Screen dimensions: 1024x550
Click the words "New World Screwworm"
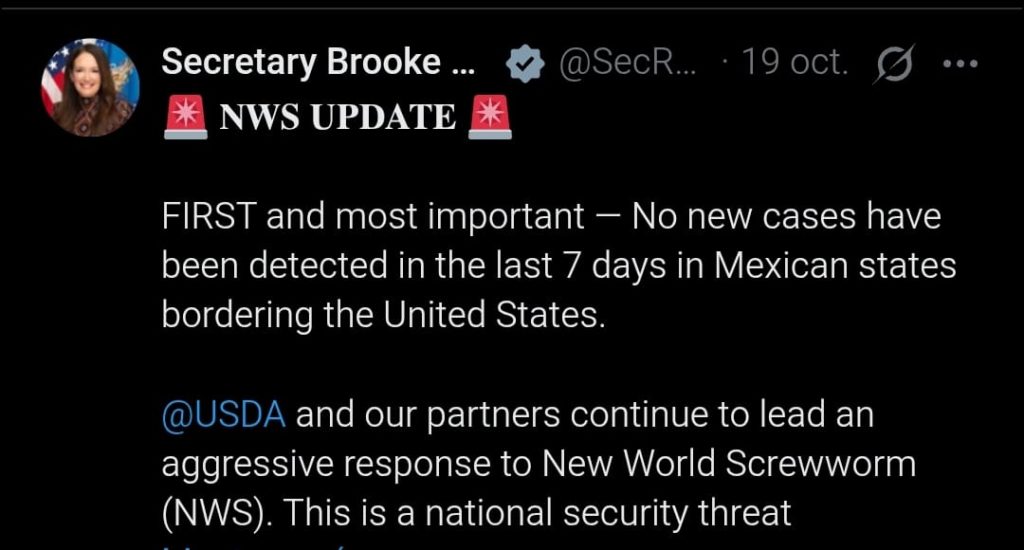pos(731,464)
